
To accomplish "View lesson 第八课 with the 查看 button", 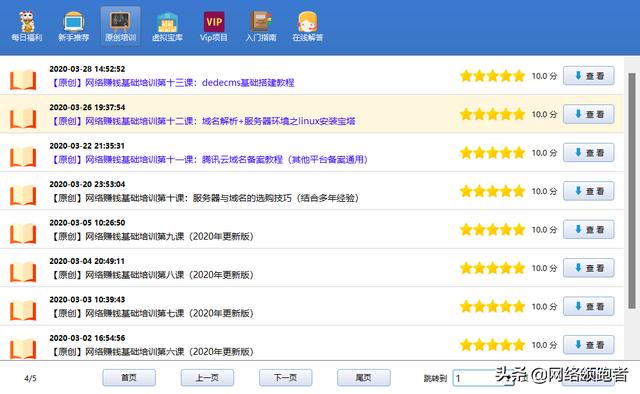I will tap(589, 268).
